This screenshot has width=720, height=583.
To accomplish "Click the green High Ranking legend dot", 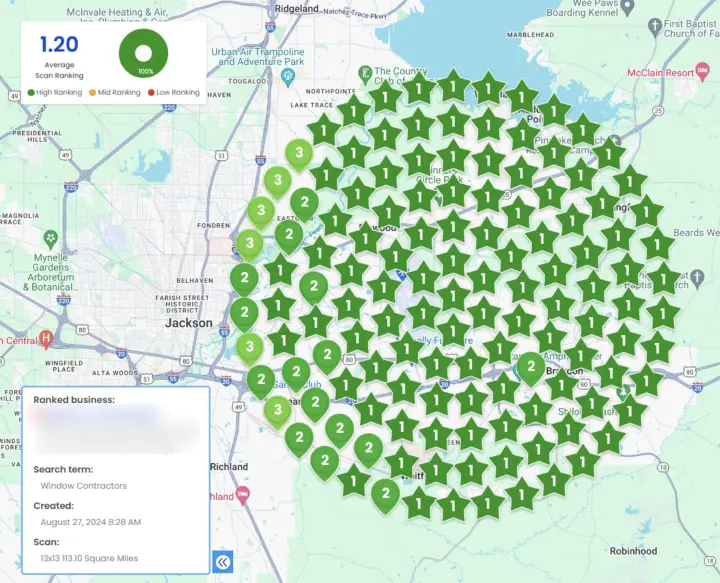I will point(31,92).
